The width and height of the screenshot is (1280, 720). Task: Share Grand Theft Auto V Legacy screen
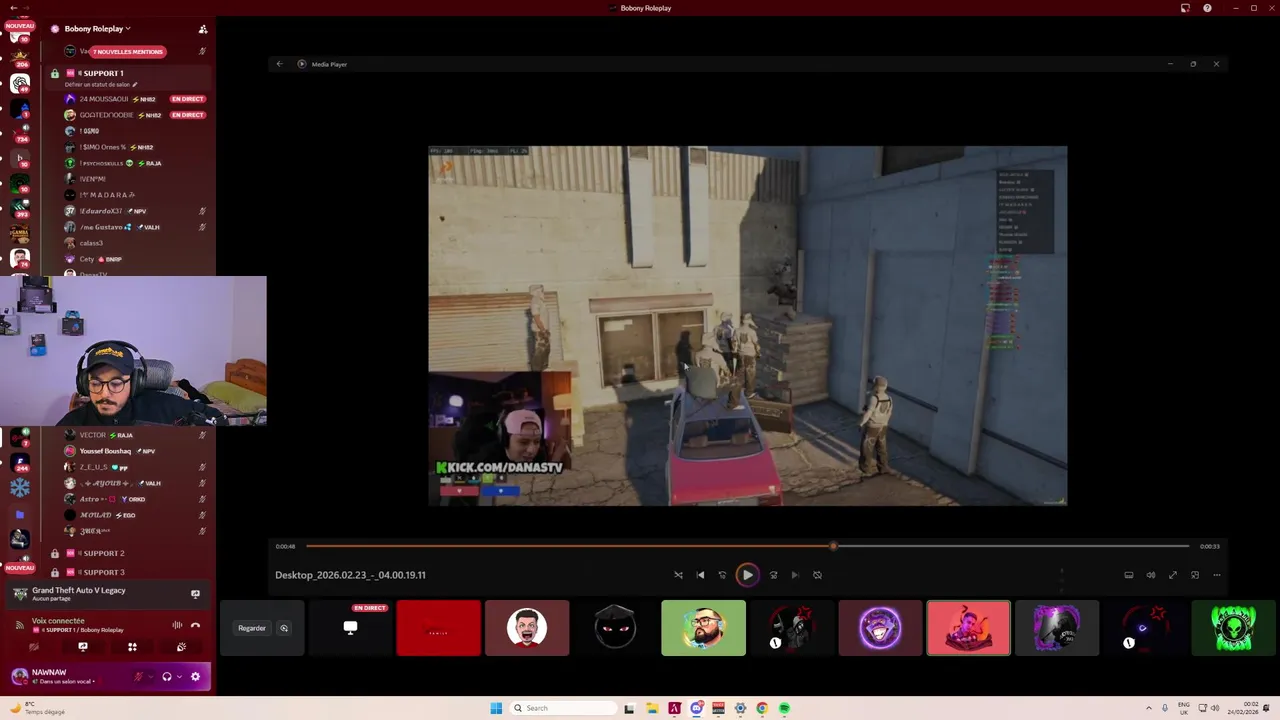point(195,594)
